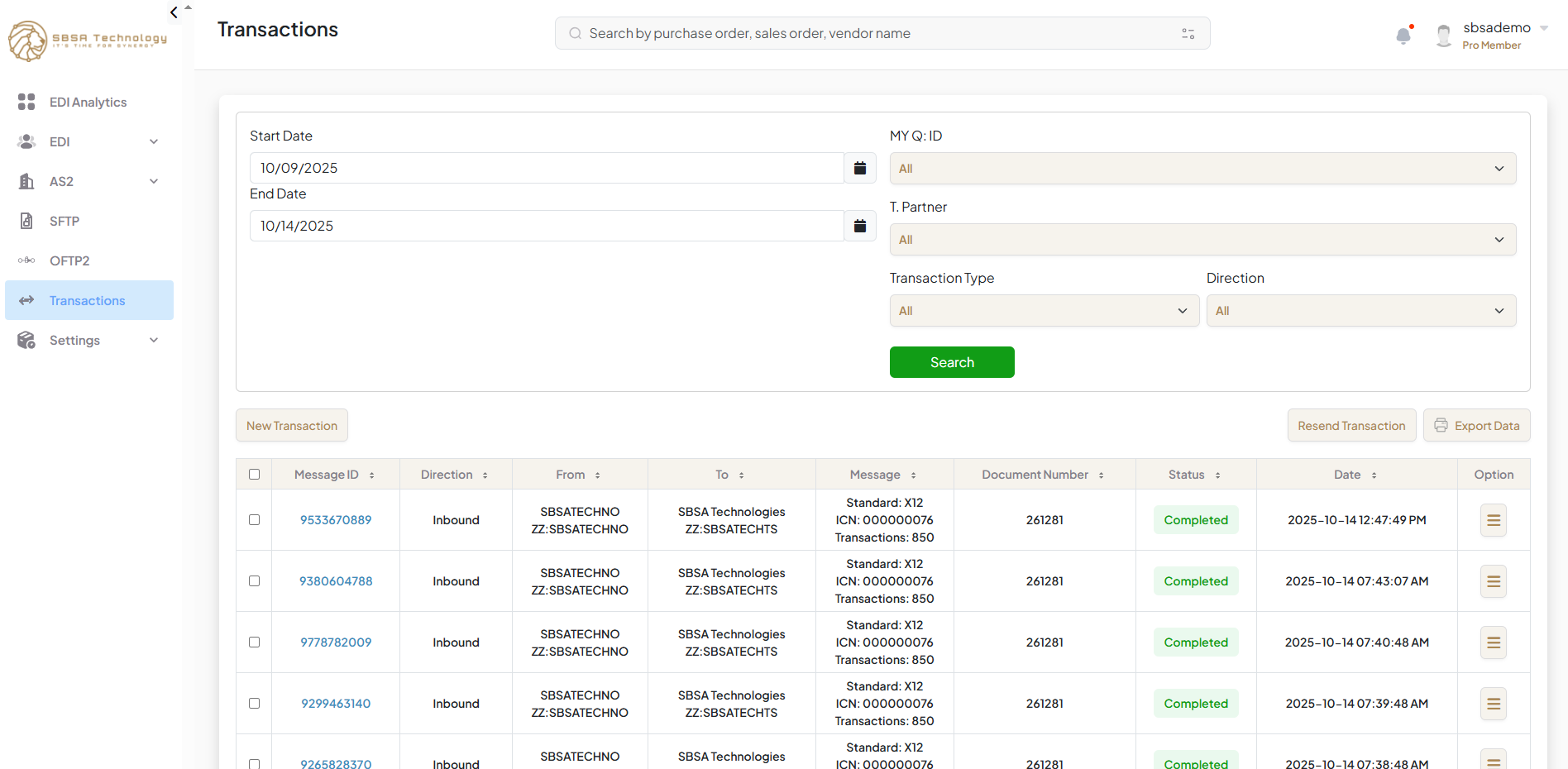Open the MY Q: ID dropdown

click(1202, 169)
